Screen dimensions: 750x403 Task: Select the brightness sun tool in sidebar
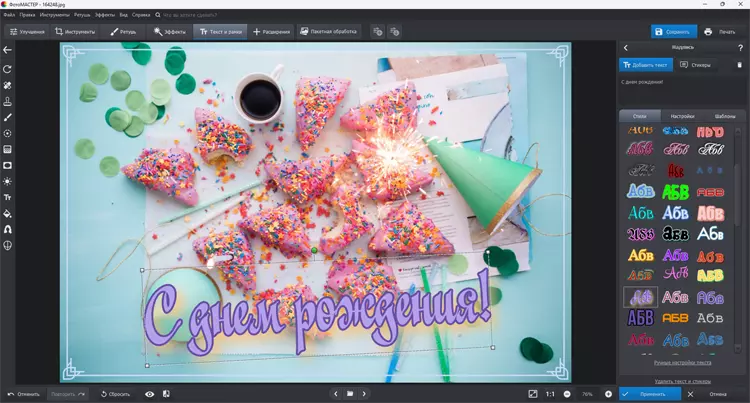(x=7, y=181)
